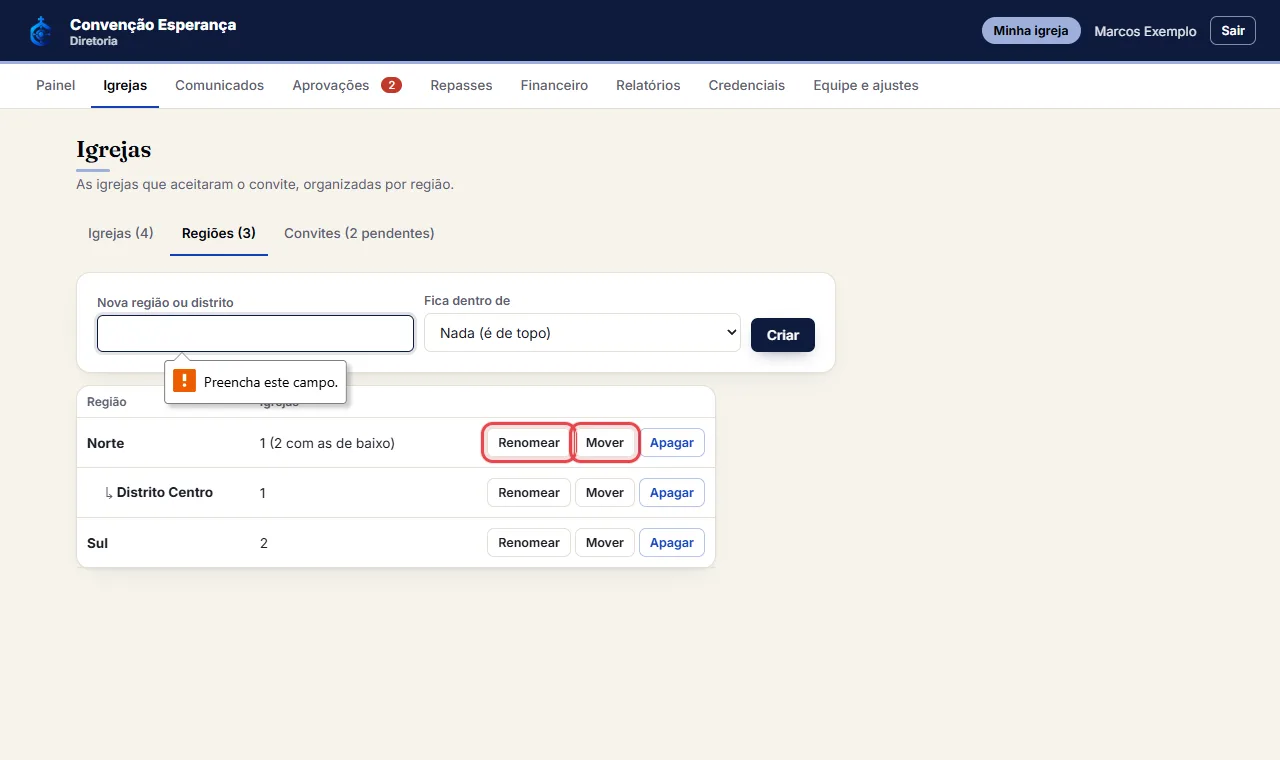
Task: Click the Aprovações badge showing 2
Action: coord(391,85)
